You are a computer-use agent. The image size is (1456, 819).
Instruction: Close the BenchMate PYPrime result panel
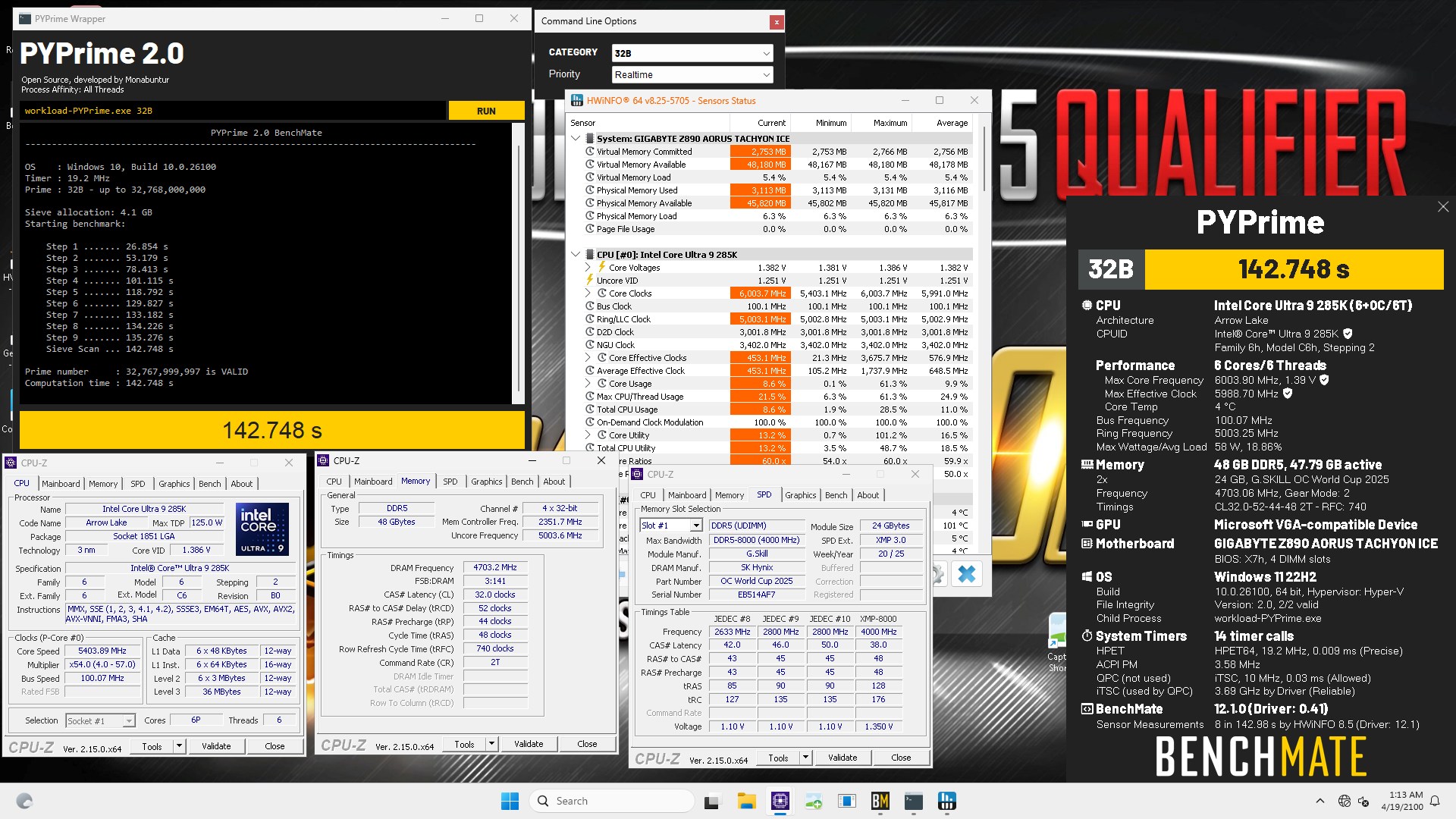click(1442, 207)
